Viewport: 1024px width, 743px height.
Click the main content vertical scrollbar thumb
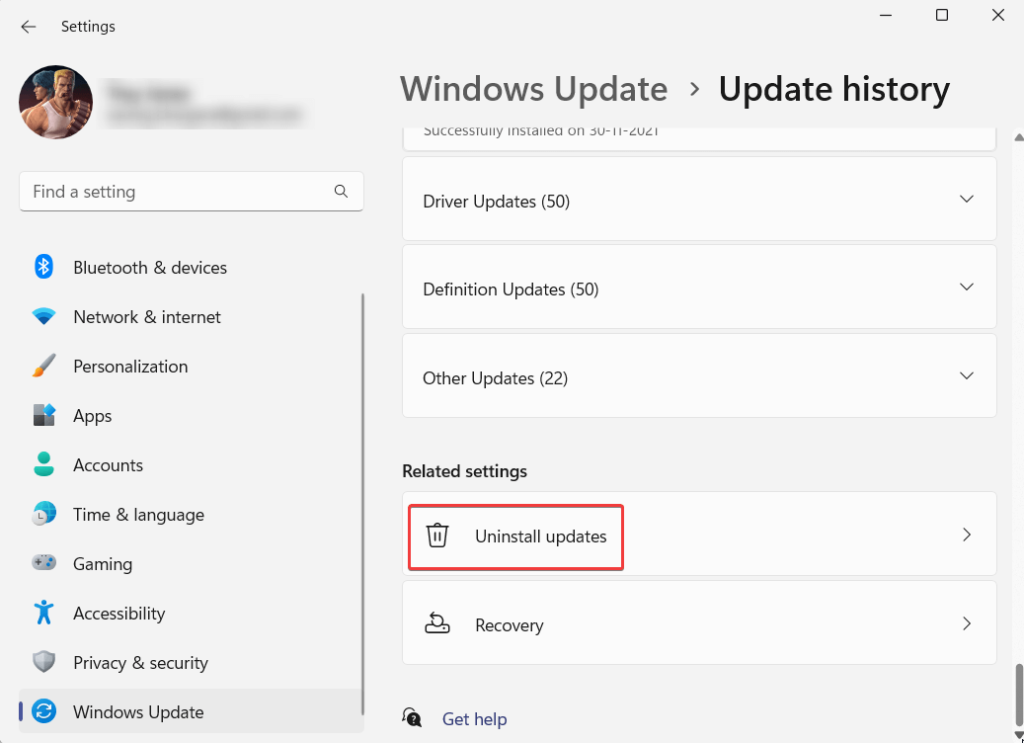click(x=1017, y=697)
